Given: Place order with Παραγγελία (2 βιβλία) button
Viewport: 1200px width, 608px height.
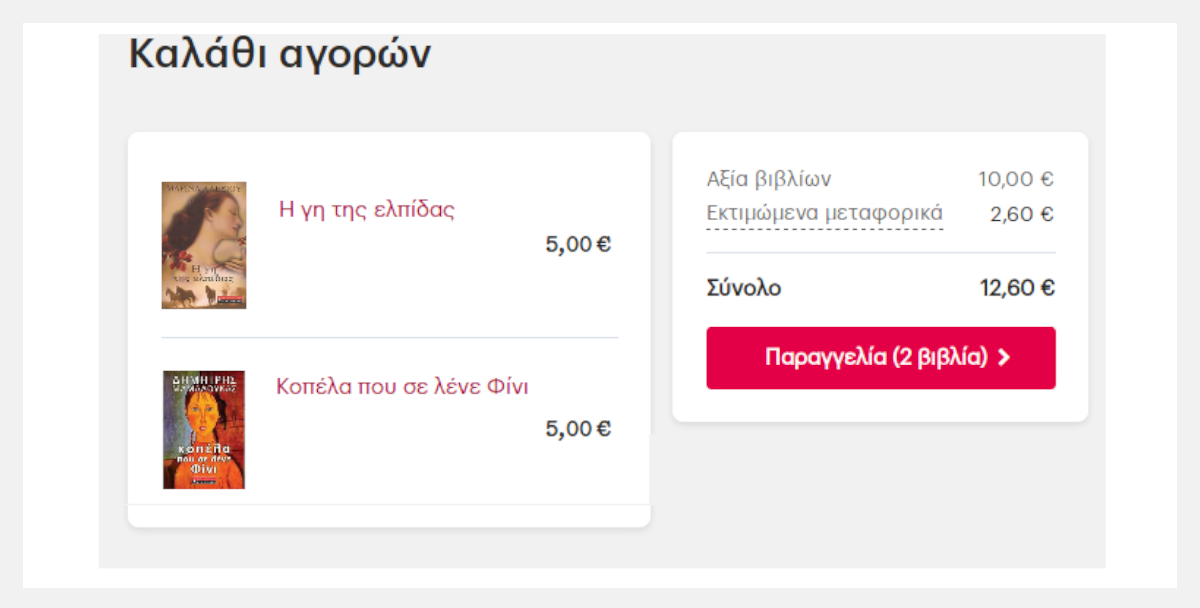Looking at the screenshot, I should click(881, 358).
